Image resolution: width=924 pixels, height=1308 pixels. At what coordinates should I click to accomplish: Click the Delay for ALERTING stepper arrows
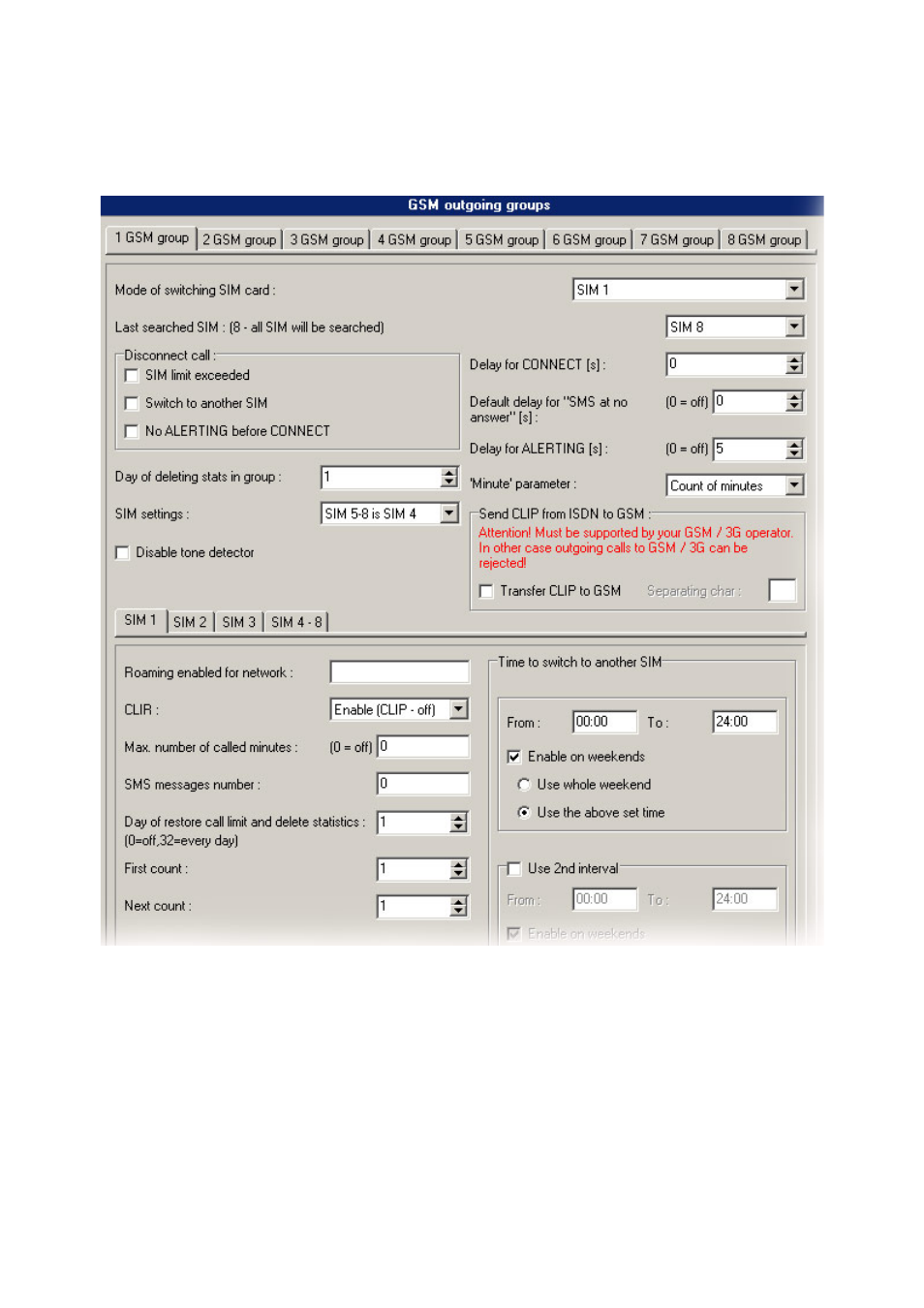[794, 449]
